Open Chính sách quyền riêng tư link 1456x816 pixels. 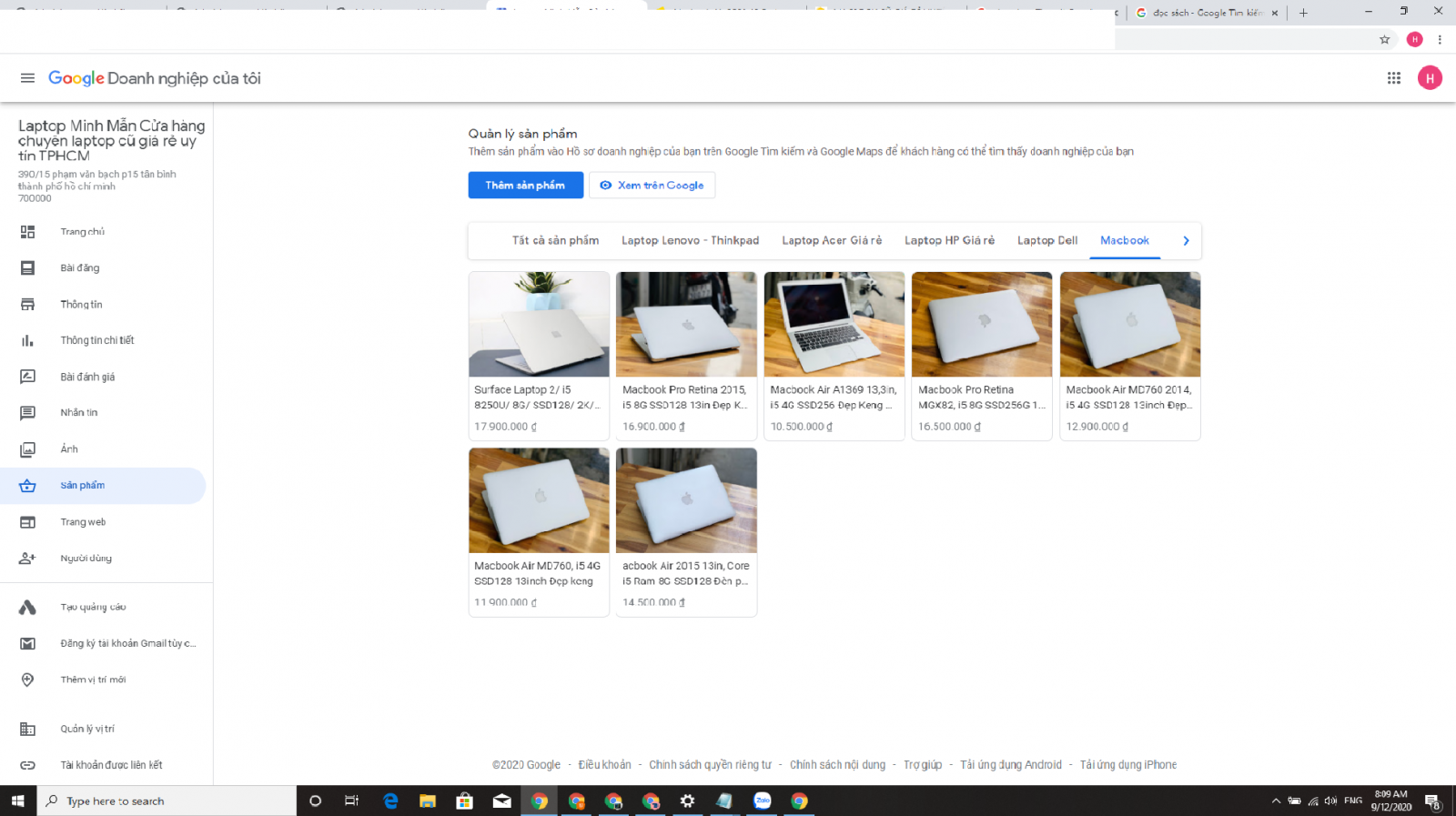[710, 765]
